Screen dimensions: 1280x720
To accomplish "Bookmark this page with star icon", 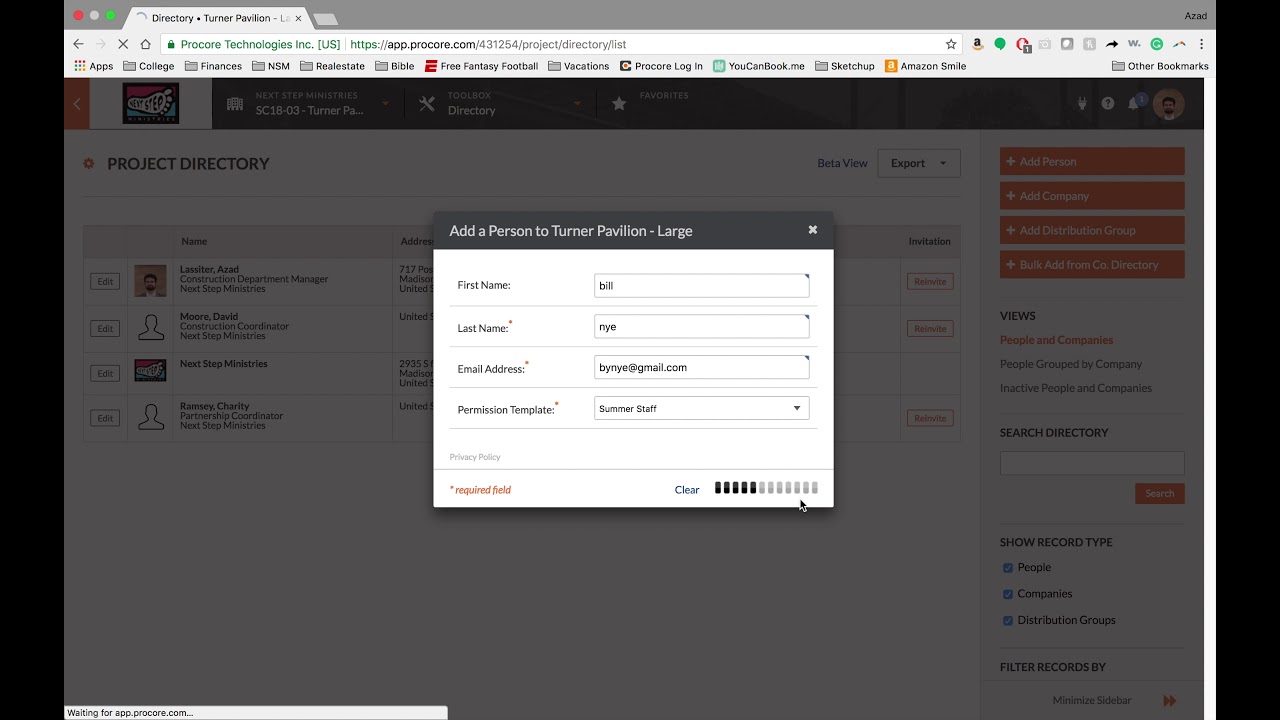I will point(951,44).
